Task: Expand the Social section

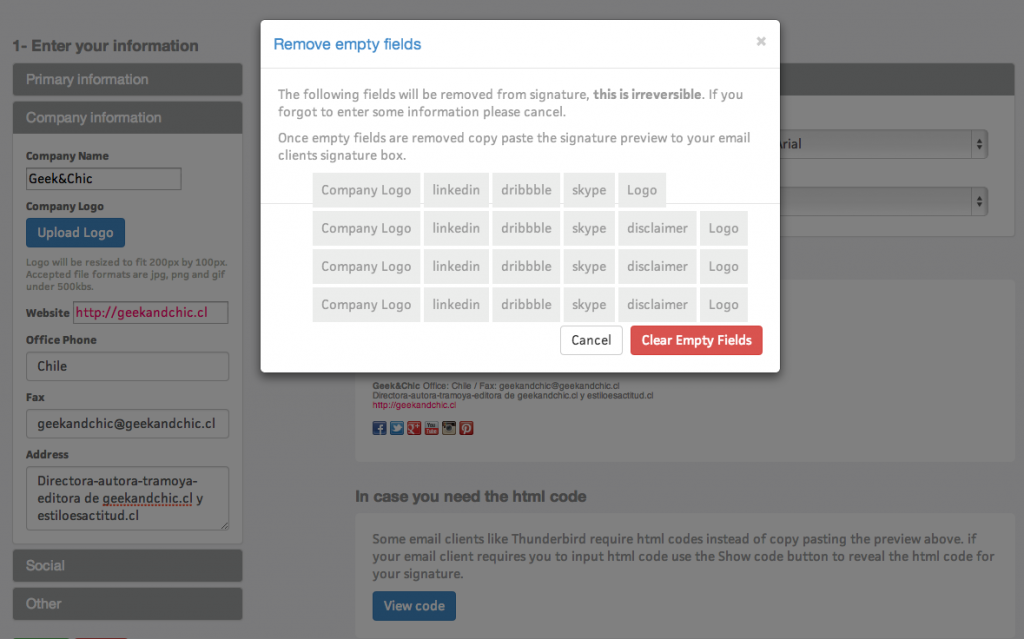Action: coord(127,566)
